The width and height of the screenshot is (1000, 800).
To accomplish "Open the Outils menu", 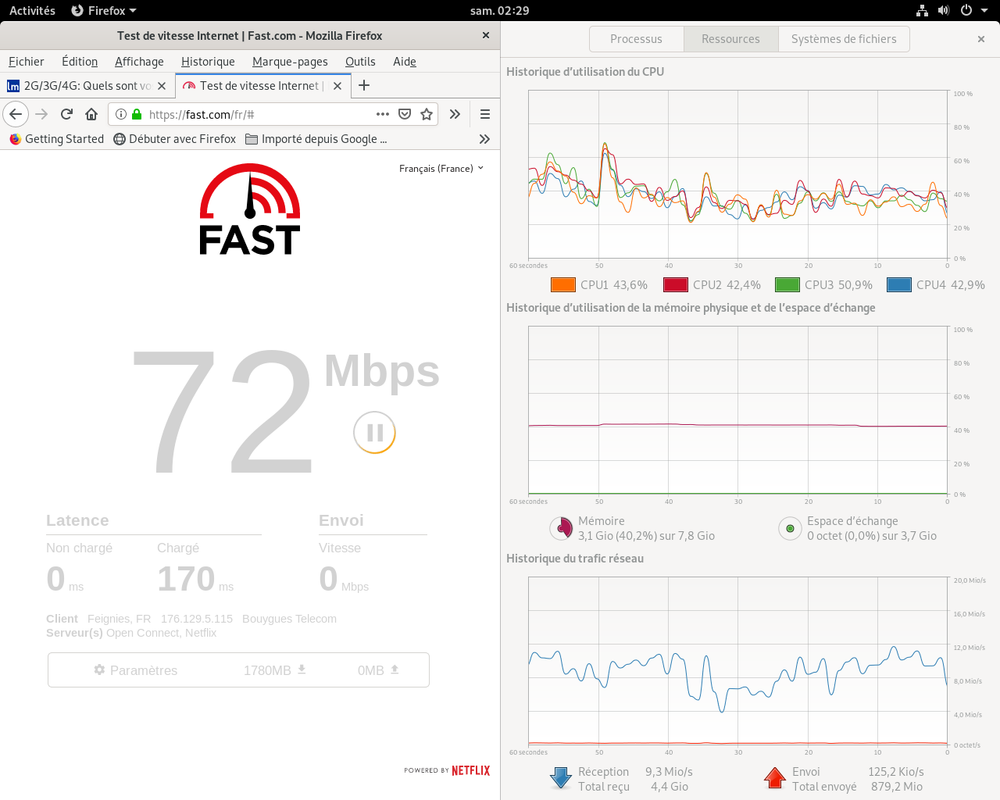I will [360, 62].
